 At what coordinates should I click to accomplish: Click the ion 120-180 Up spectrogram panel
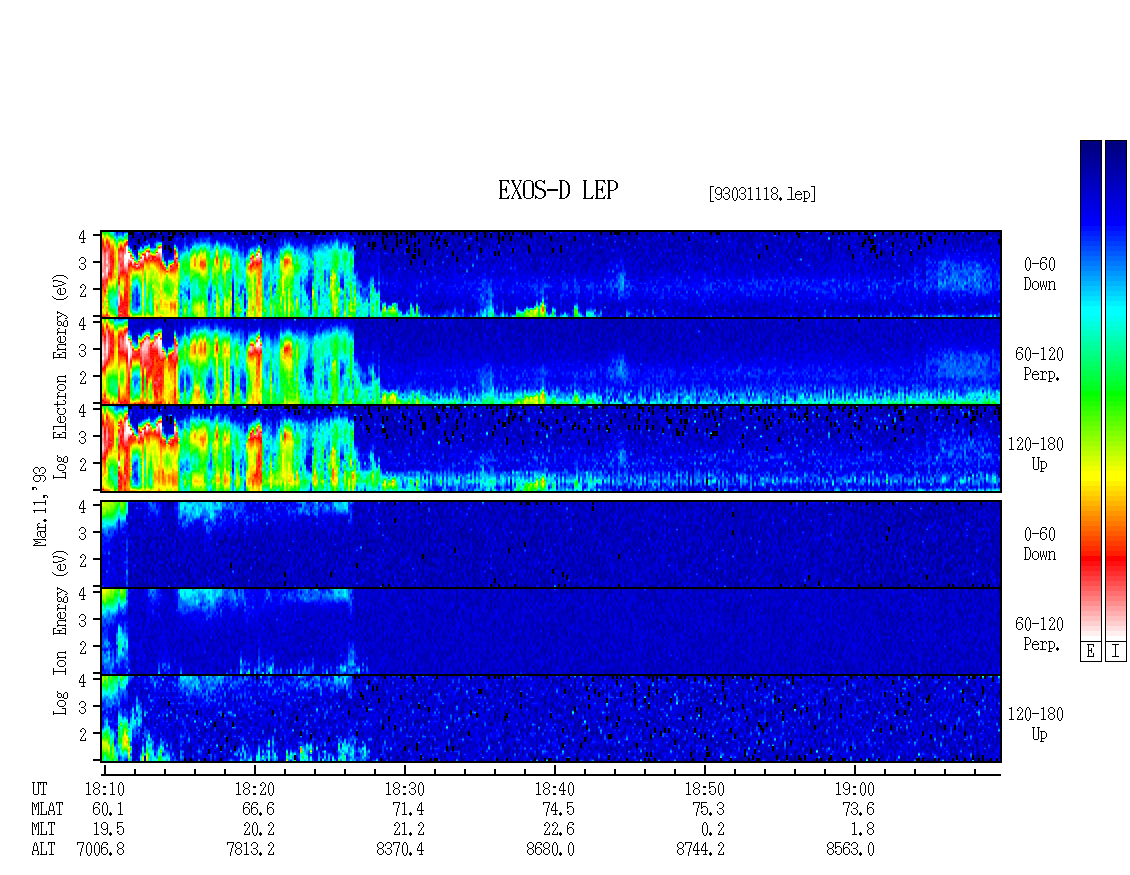coord(551,719)
